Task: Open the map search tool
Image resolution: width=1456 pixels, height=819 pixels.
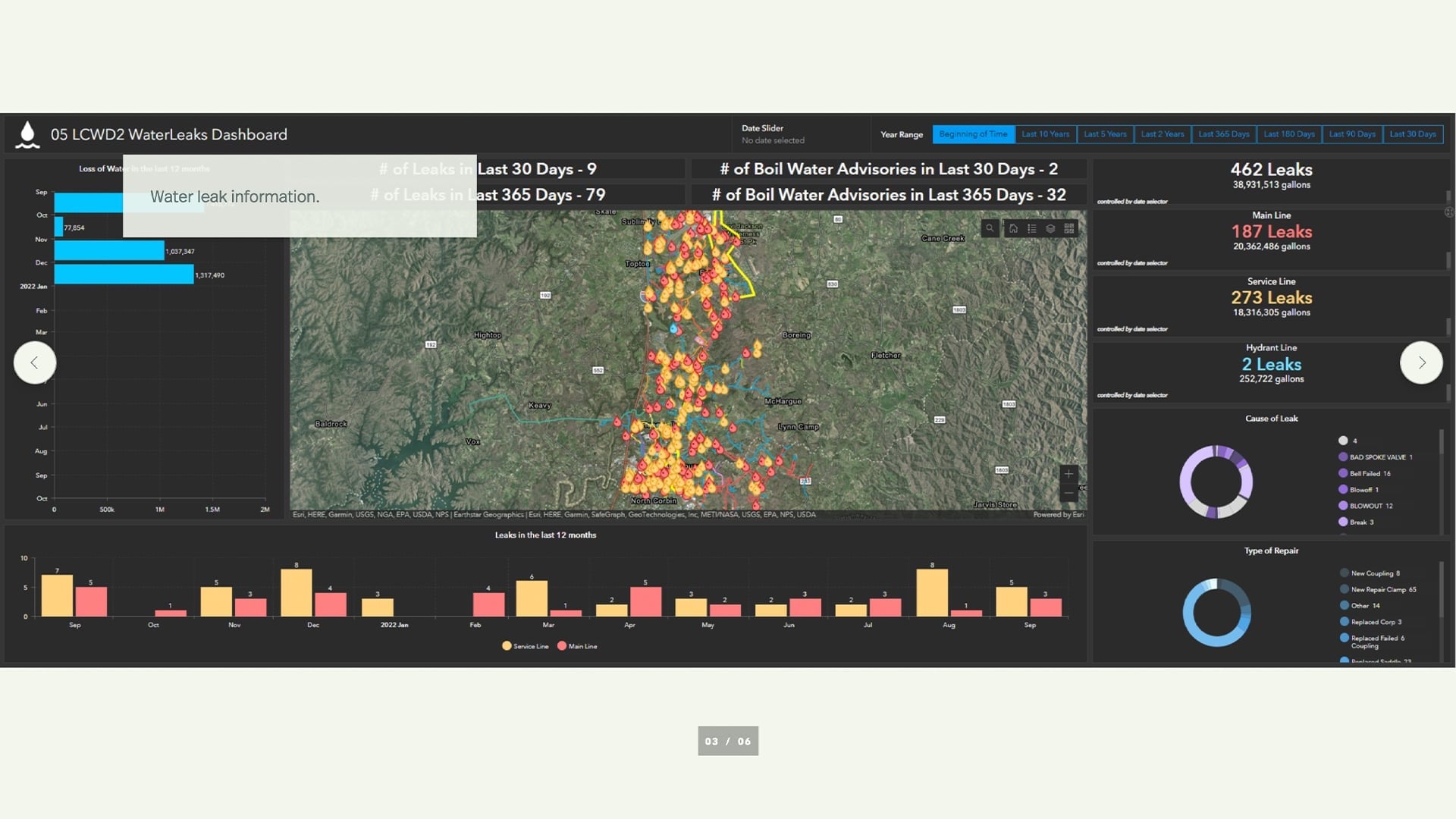Action: [990, 228]
